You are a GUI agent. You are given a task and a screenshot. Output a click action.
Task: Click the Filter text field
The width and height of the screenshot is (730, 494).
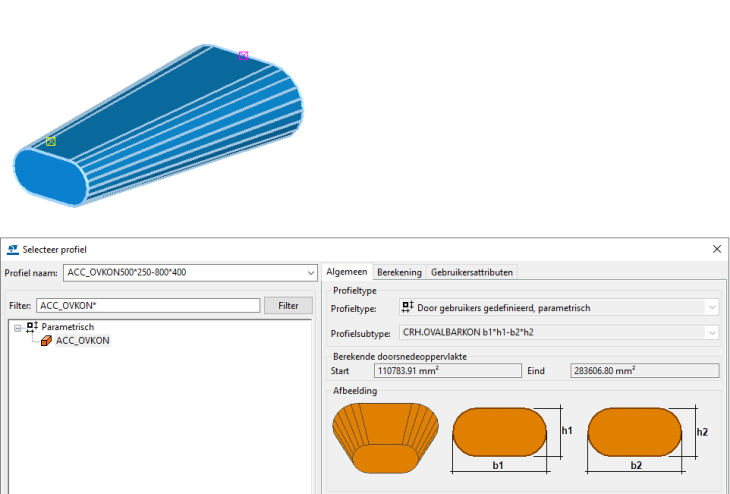[148, 305]
